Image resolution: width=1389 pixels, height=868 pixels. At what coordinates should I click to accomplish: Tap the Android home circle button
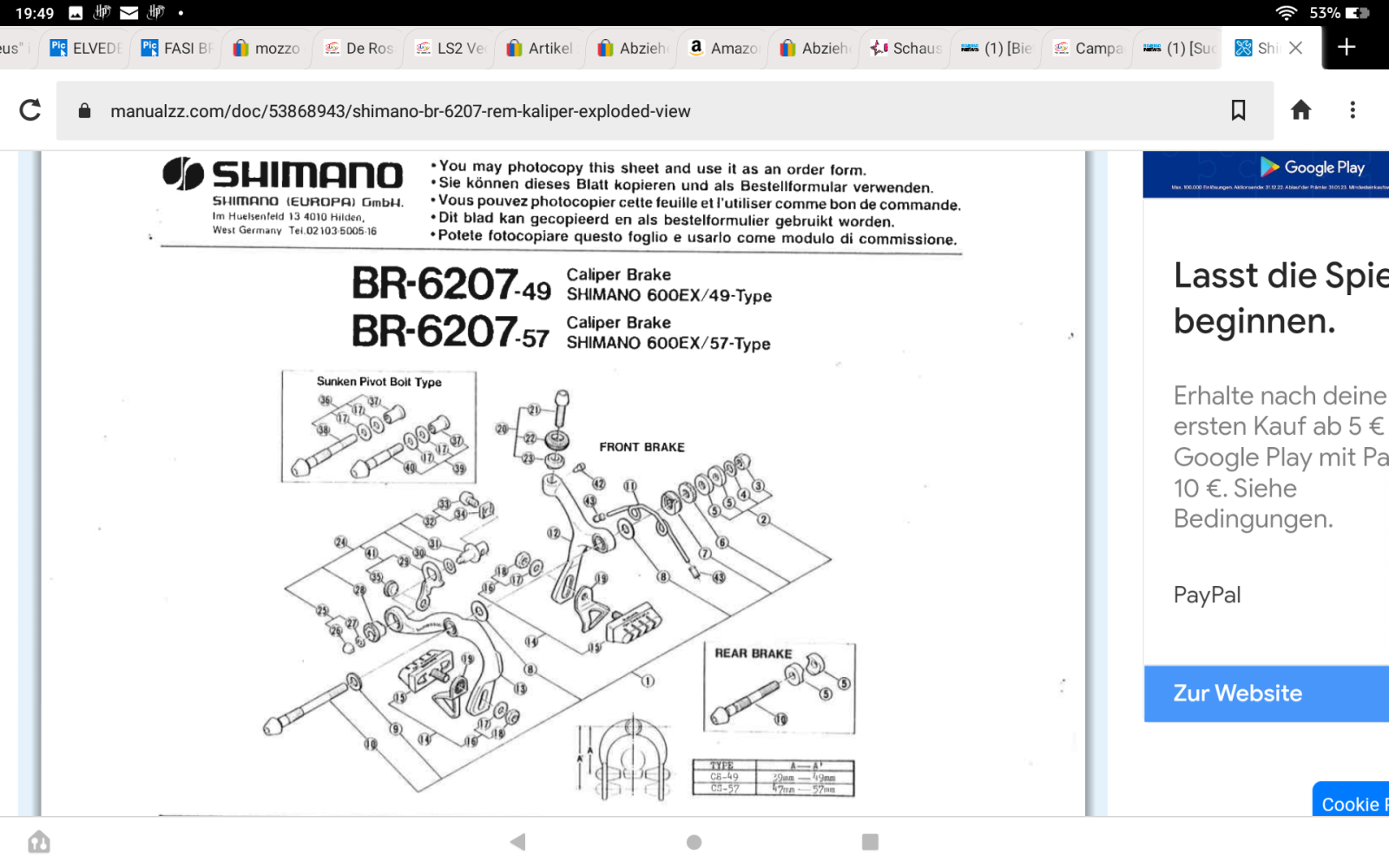(694, 841)
